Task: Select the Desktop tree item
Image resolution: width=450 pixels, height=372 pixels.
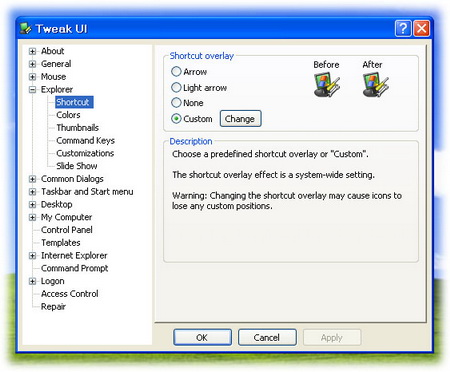Action: click(56, 204)
